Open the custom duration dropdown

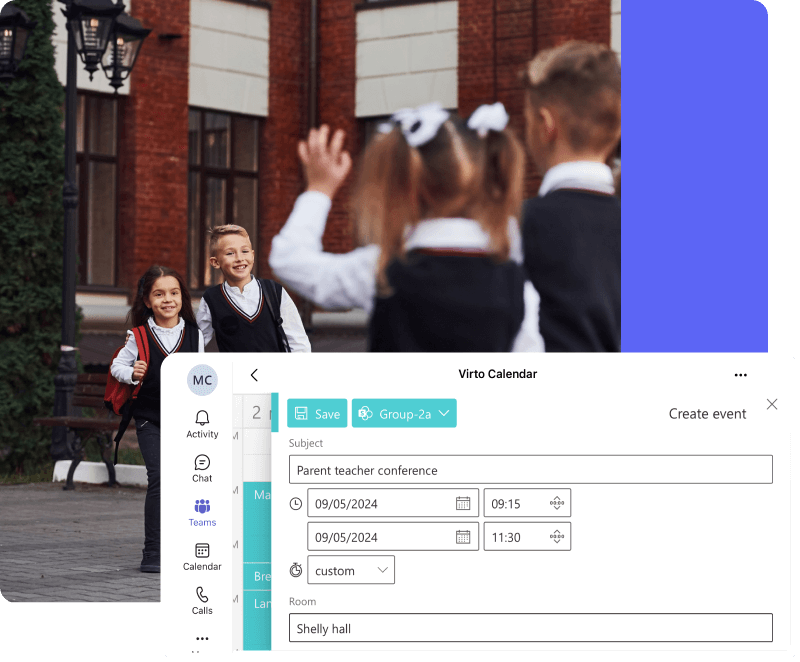(x=352, y=571)
